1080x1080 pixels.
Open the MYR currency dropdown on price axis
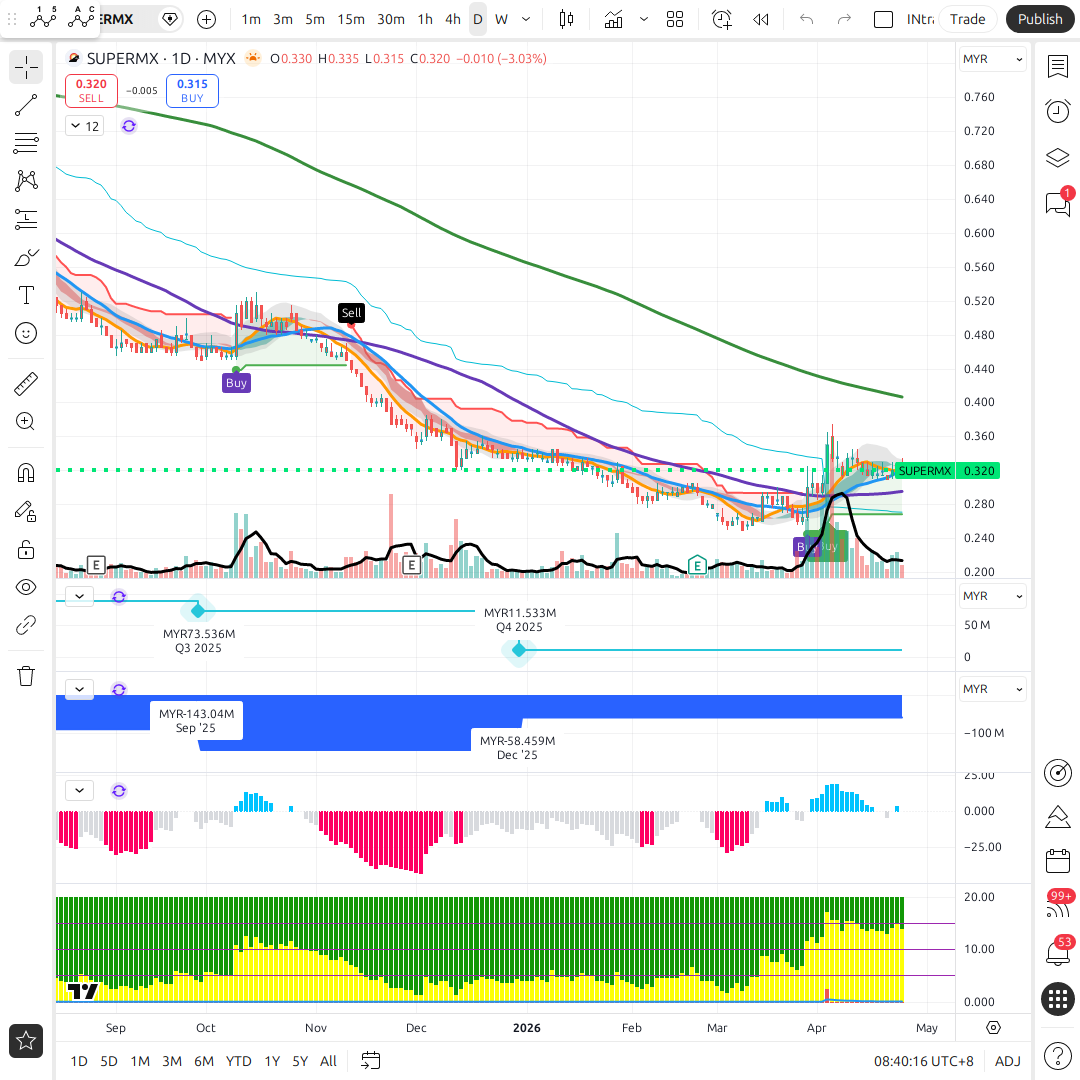tap(992, 59)
